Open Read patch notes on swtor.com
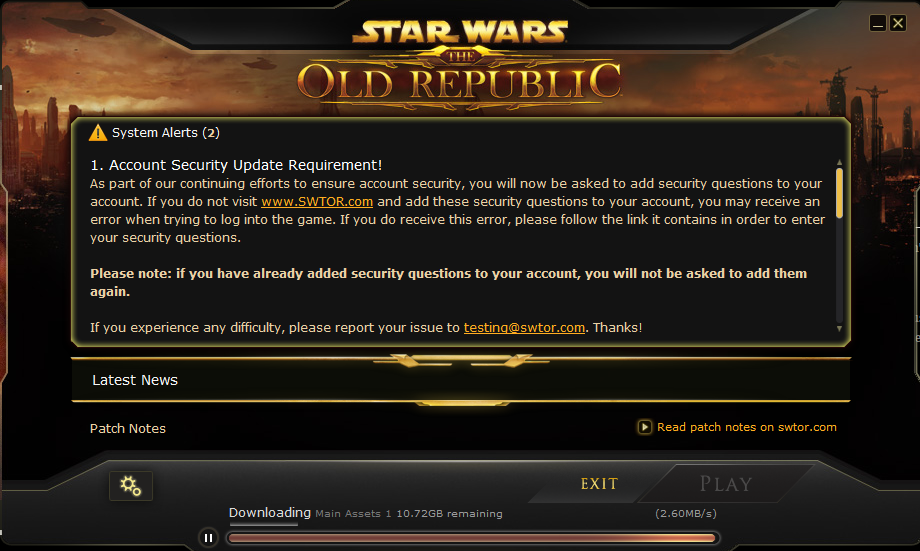 pyautogui.click(x=746, y=427)
